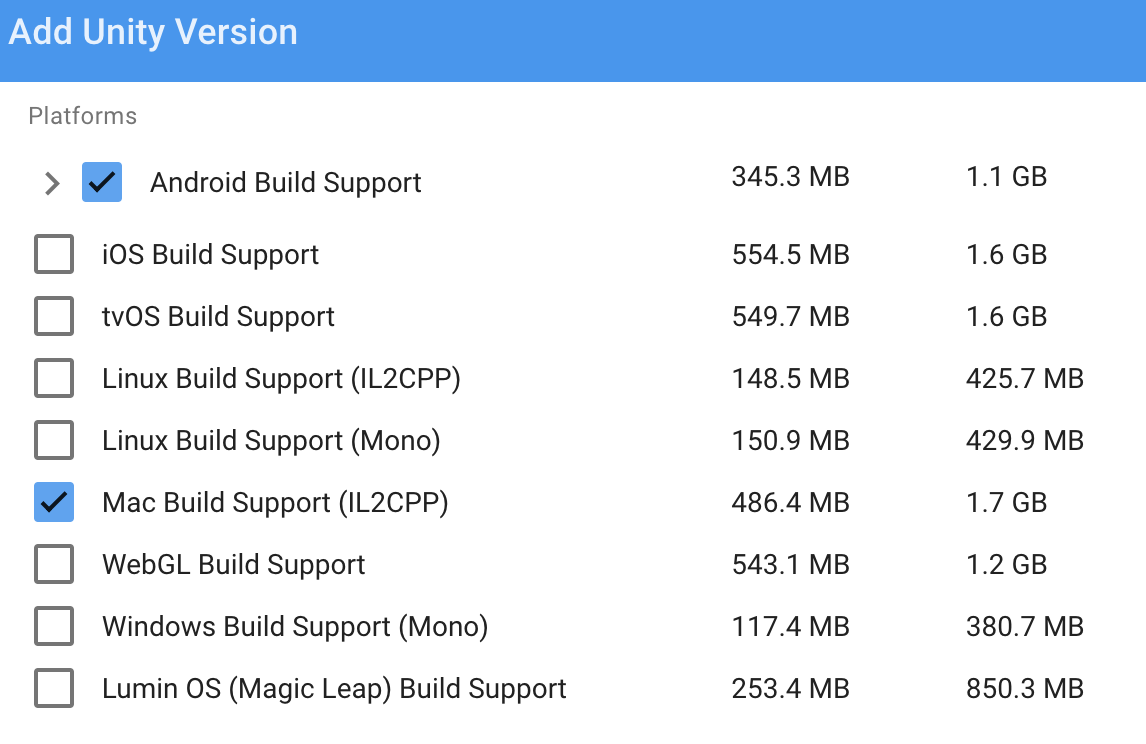Tick the tvOS Build Support checkbox

(54, 316)
